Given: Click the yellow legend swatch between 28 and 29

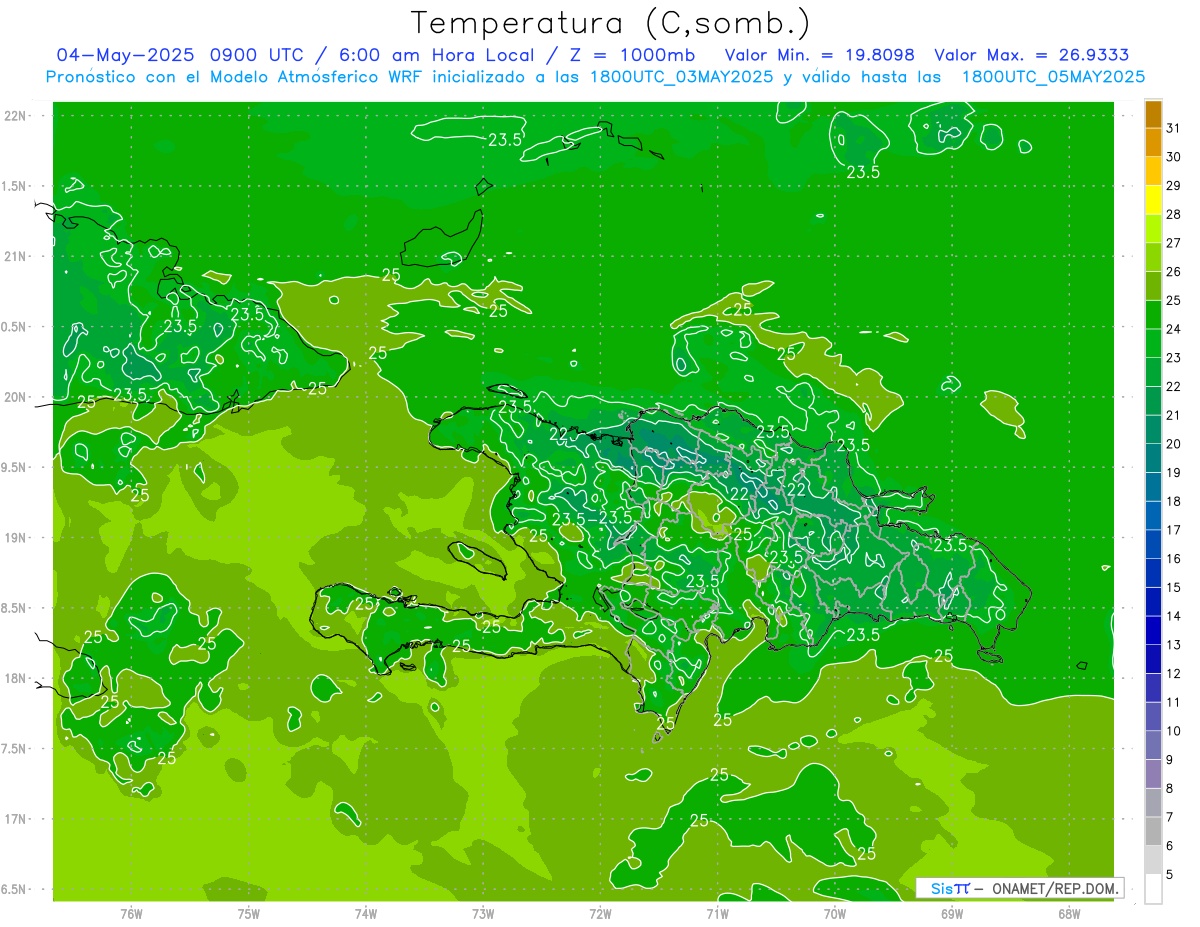Looking at the screenshot, I should 1153,200.
